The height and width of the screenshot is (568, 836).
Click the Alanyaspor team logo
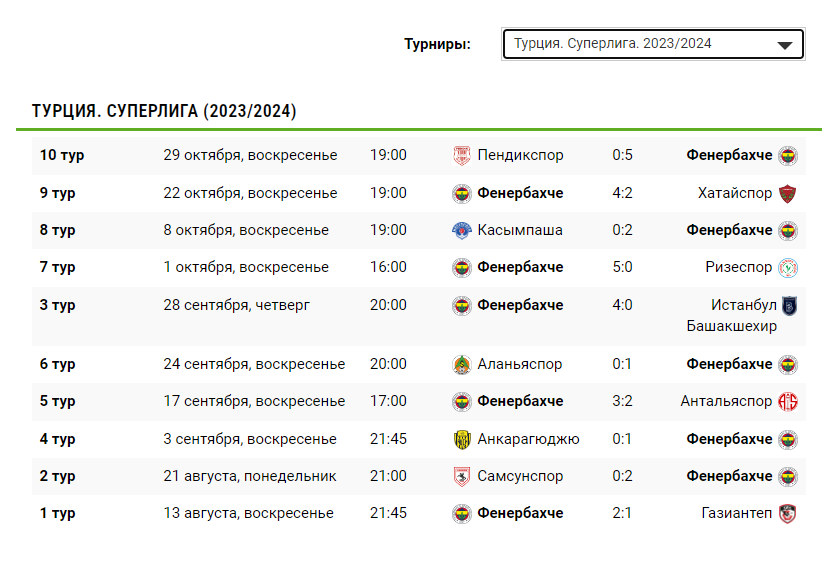coord(461,365)
